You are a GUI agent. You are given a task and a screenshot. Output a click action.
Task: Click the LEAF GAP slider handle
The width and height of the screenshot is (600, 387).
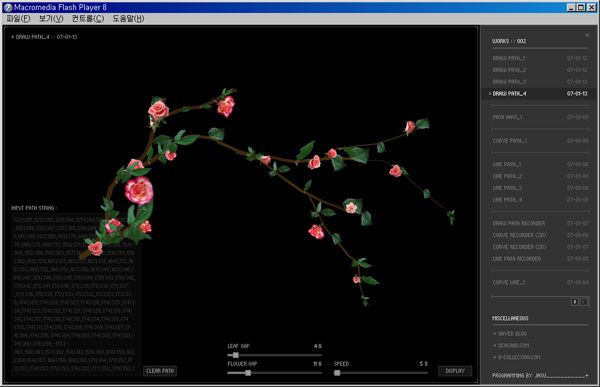tap(235, 355)
